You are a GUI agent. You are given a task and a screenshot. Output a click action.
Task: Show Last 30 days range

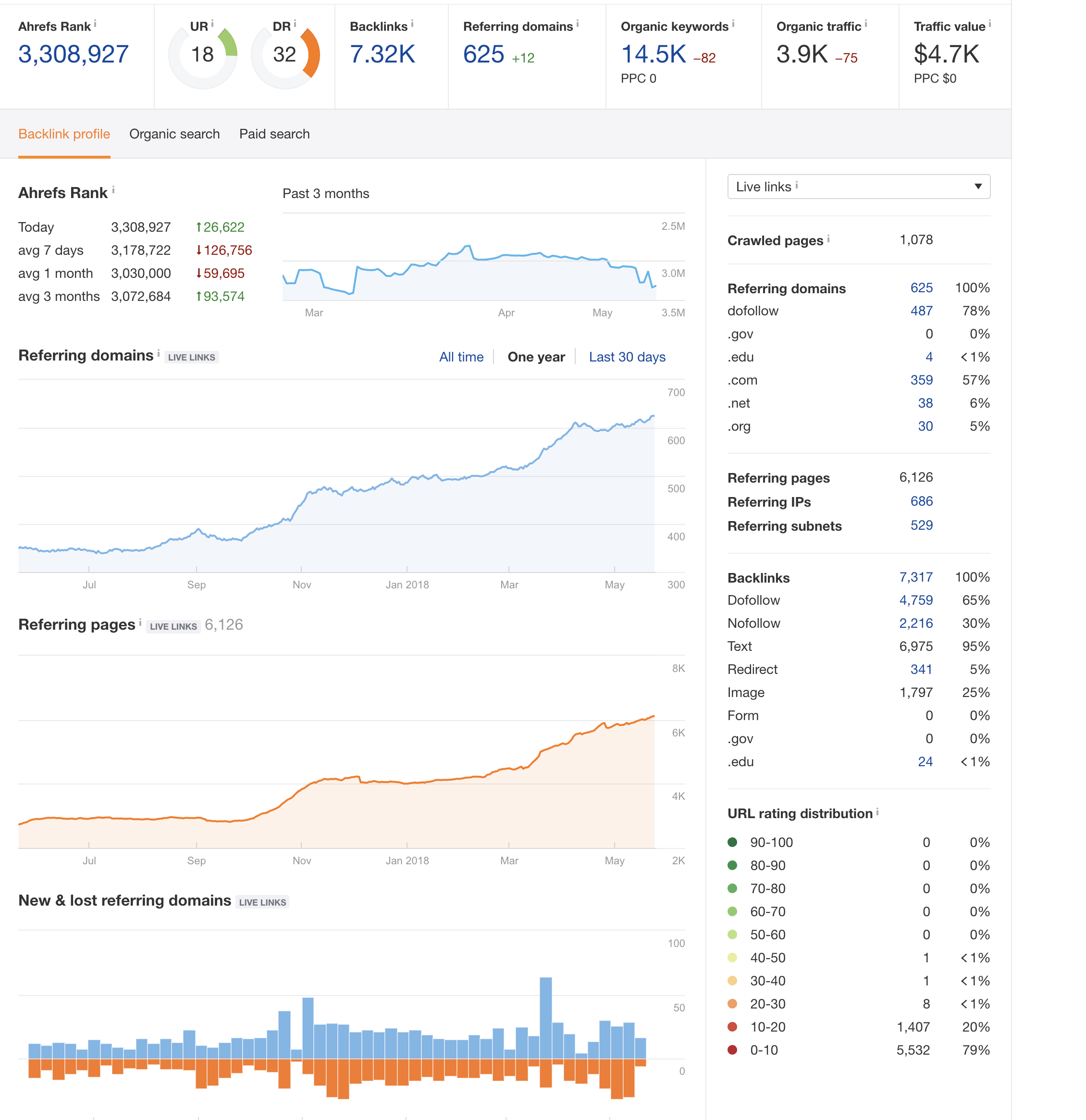point(627,357)
